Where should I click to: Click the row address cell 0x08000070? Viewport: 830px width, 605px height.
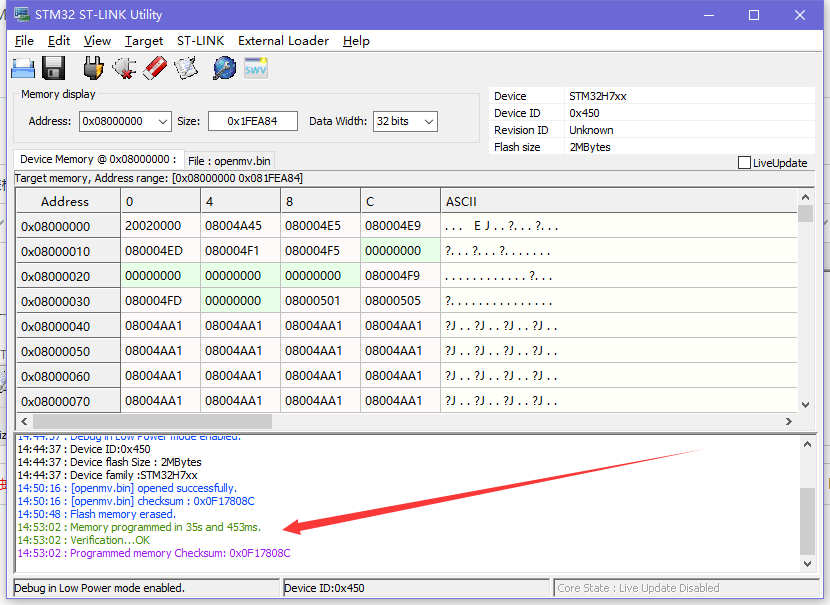(68, 402)
